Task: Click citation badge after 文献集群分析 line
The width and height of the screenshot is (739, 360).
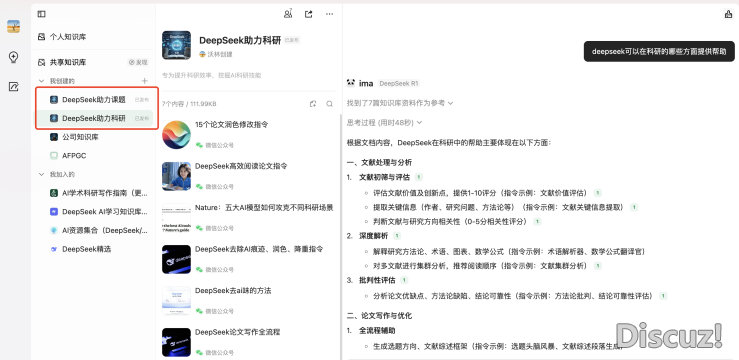Action: click(598, 266)
